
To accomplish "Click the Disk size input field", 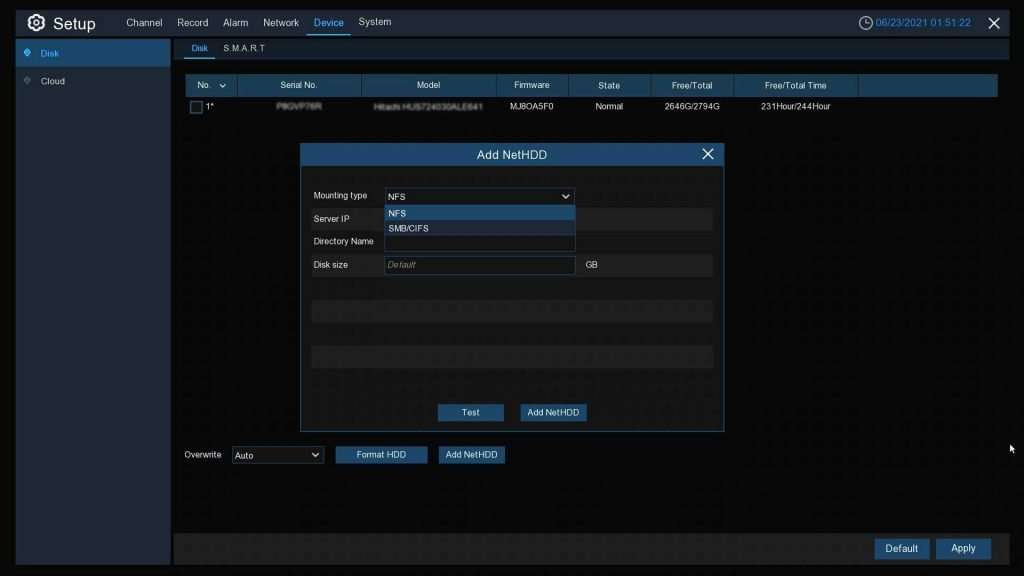I will pyautogui.click(x=479, y=265).
